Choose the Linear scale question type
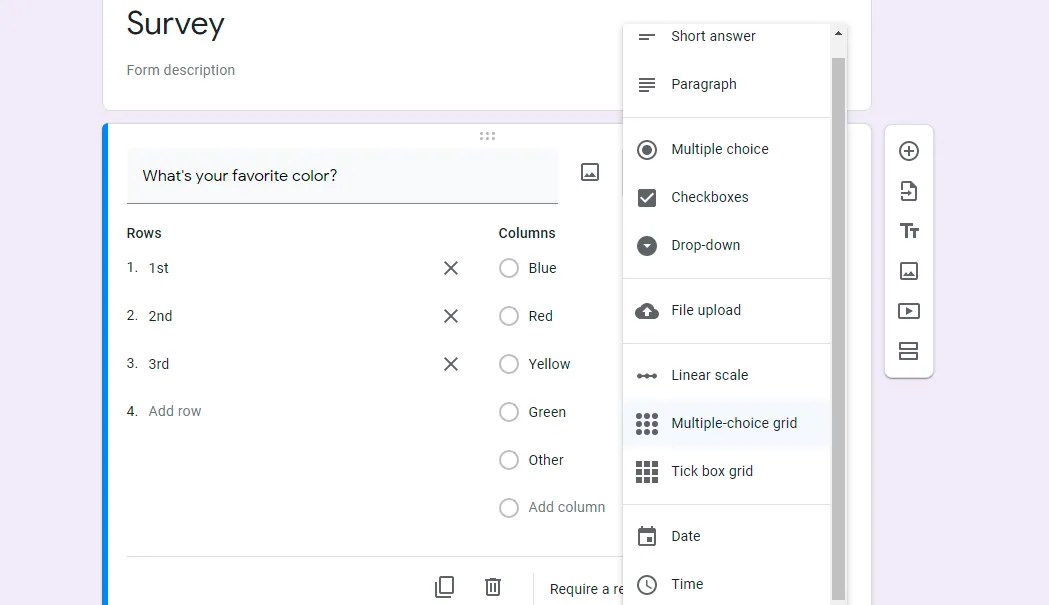Screen dimensions: 1049x605 point(709,375)
